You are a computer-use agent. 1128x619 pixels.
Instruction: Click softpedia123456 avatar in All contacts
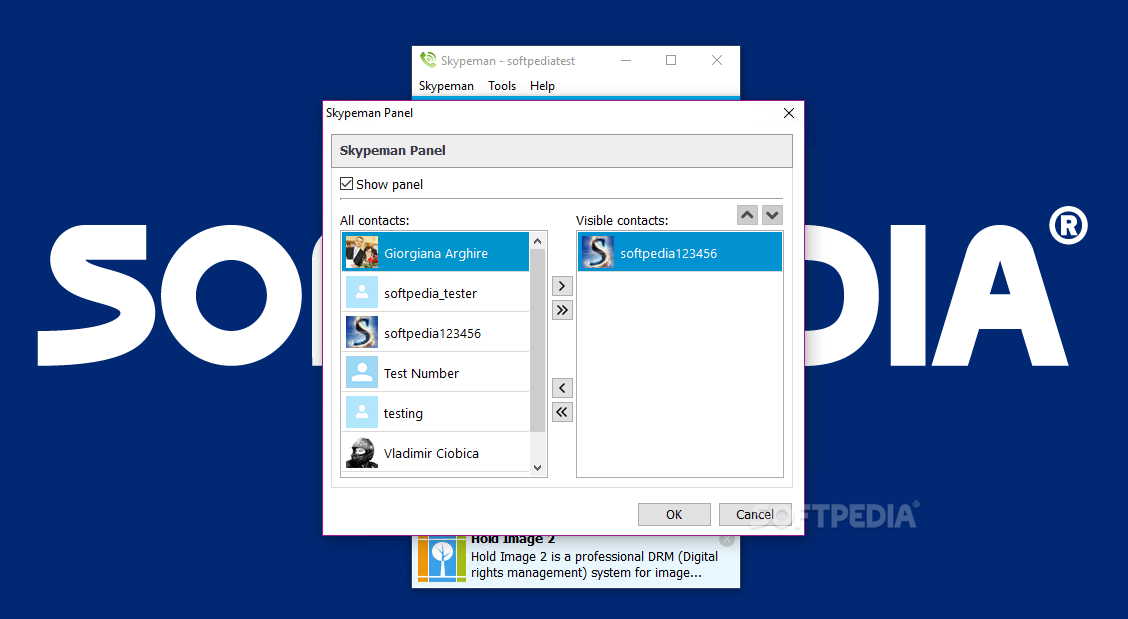(x=362, y=333)
